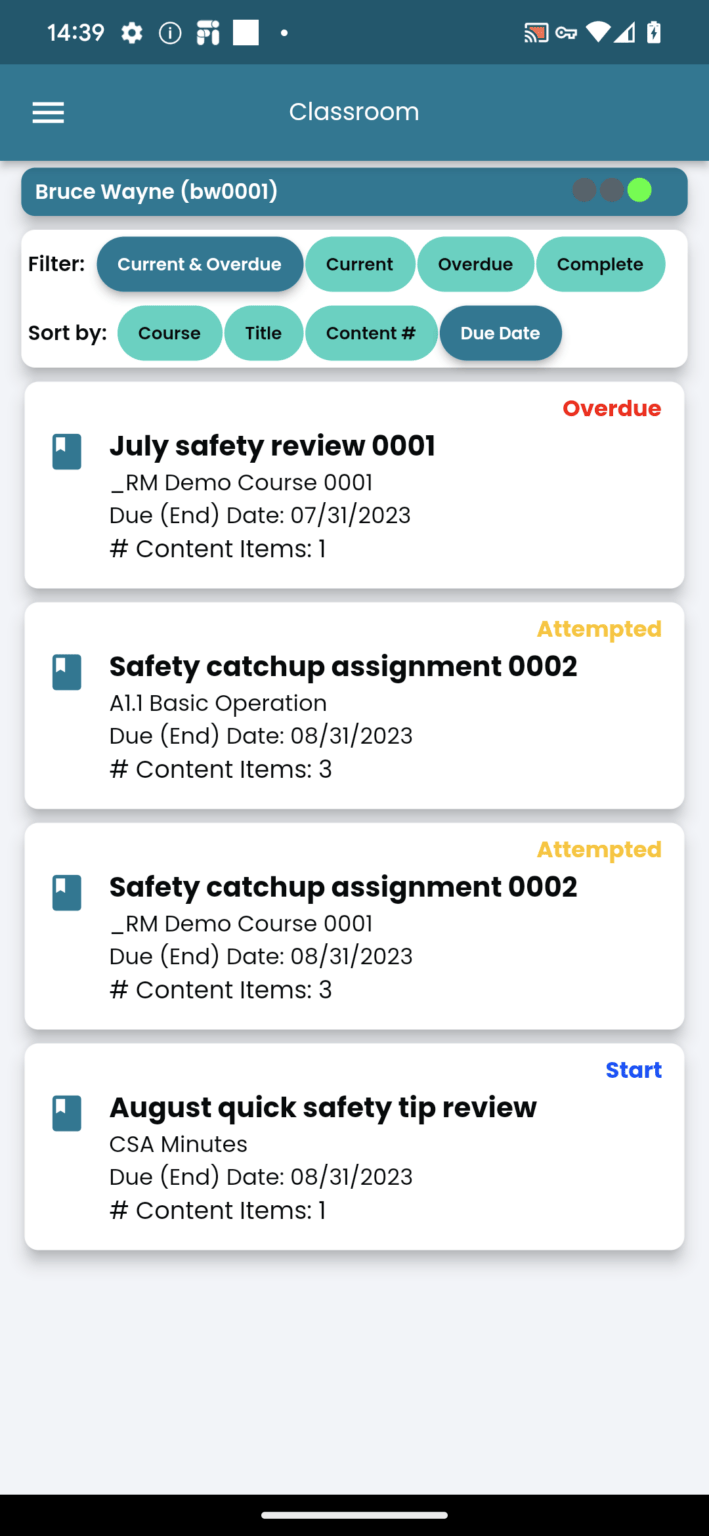Enable the Overdue filter
The image size is (709, 1536).
pos(475,264)
